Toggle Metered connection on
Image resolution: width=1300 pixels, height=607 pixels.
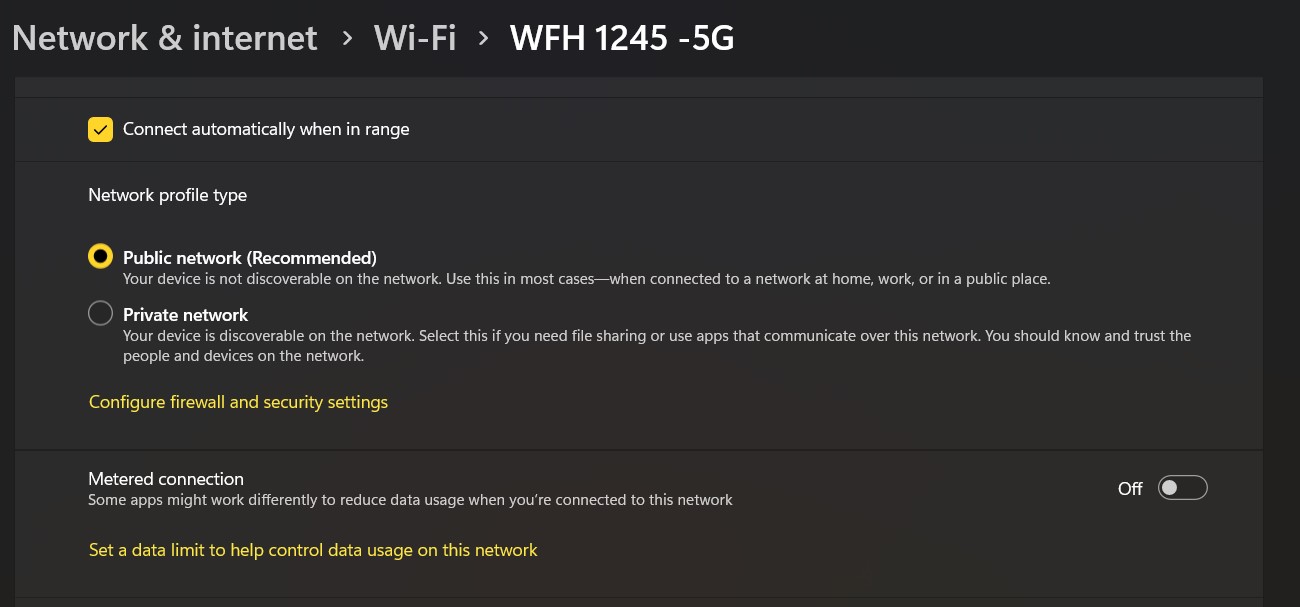click(1182, 488)
